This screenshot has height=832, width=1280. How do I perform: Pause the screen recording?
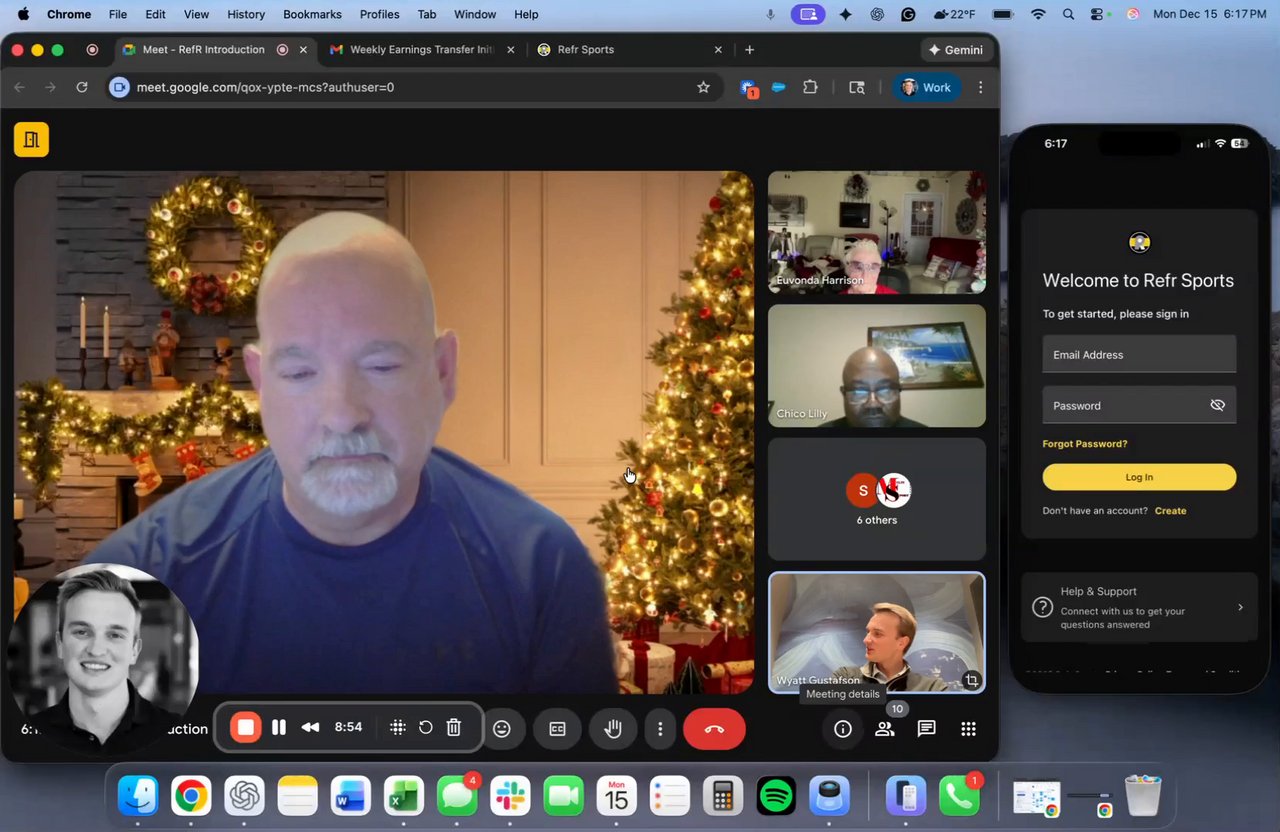coord(279,728)
